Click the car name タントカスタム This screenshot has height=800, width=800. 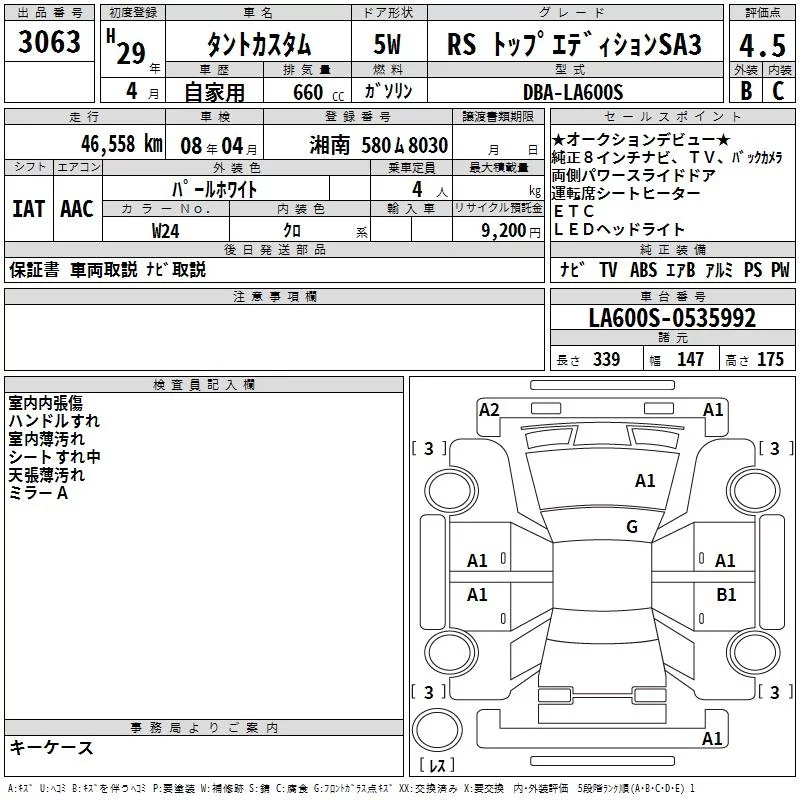(x=258, y=44)
